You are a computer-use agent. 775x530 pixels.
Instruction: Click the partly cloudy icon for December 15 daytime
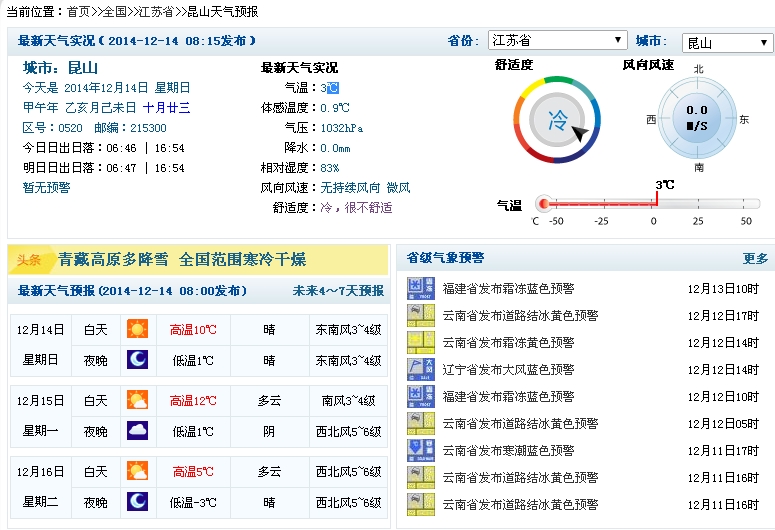click(x=137, y=400)
